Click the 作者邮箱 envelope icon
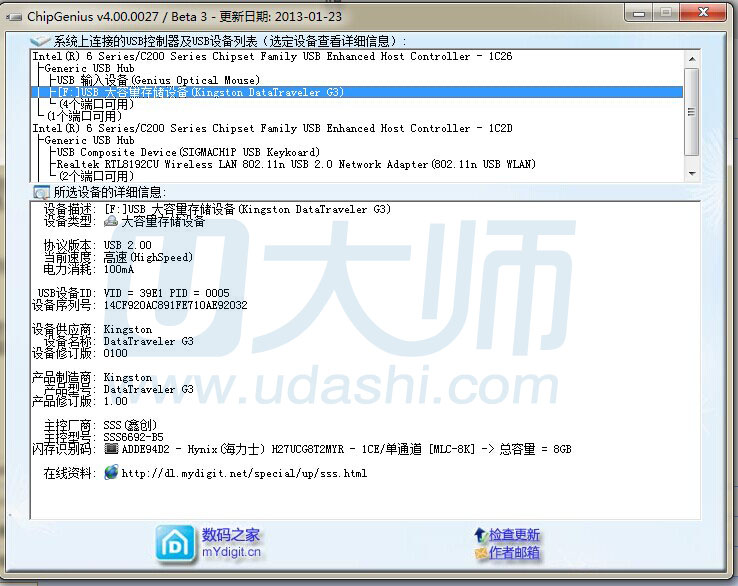 (481, 553)
